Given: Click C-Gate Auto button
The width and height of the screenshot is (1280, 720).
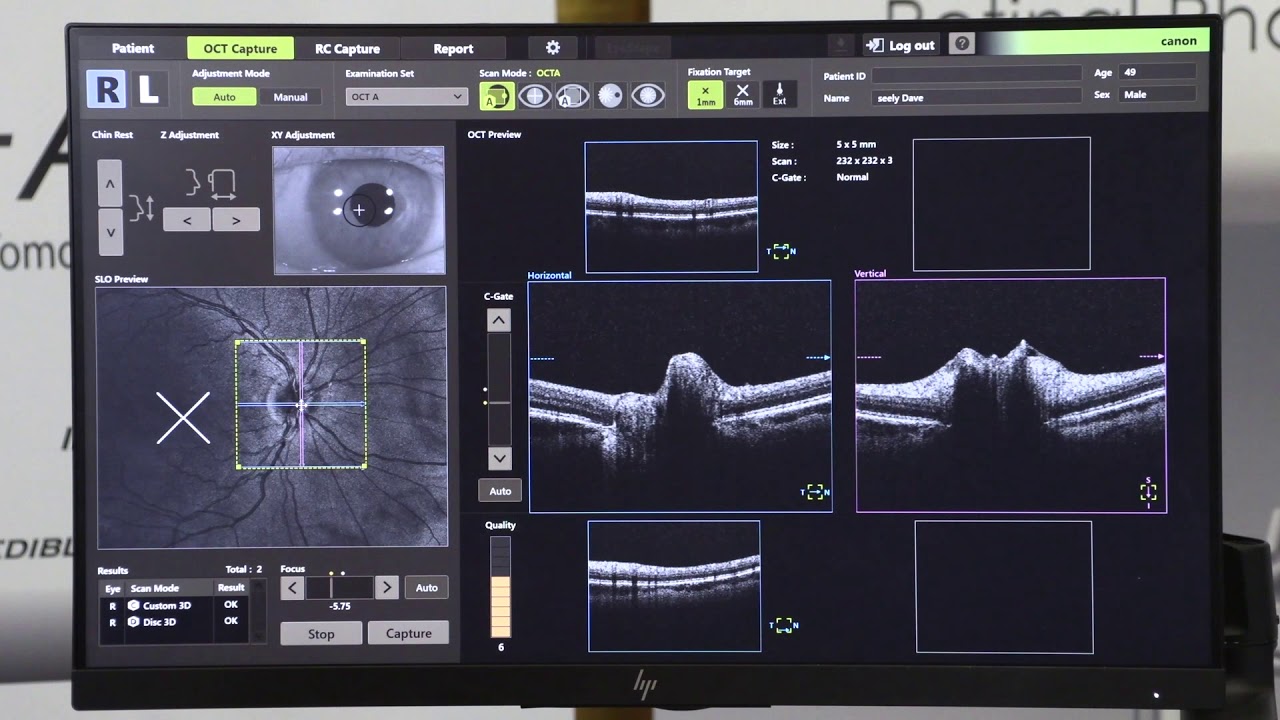Looking at the screenshot, I should [x=500, y=491].
